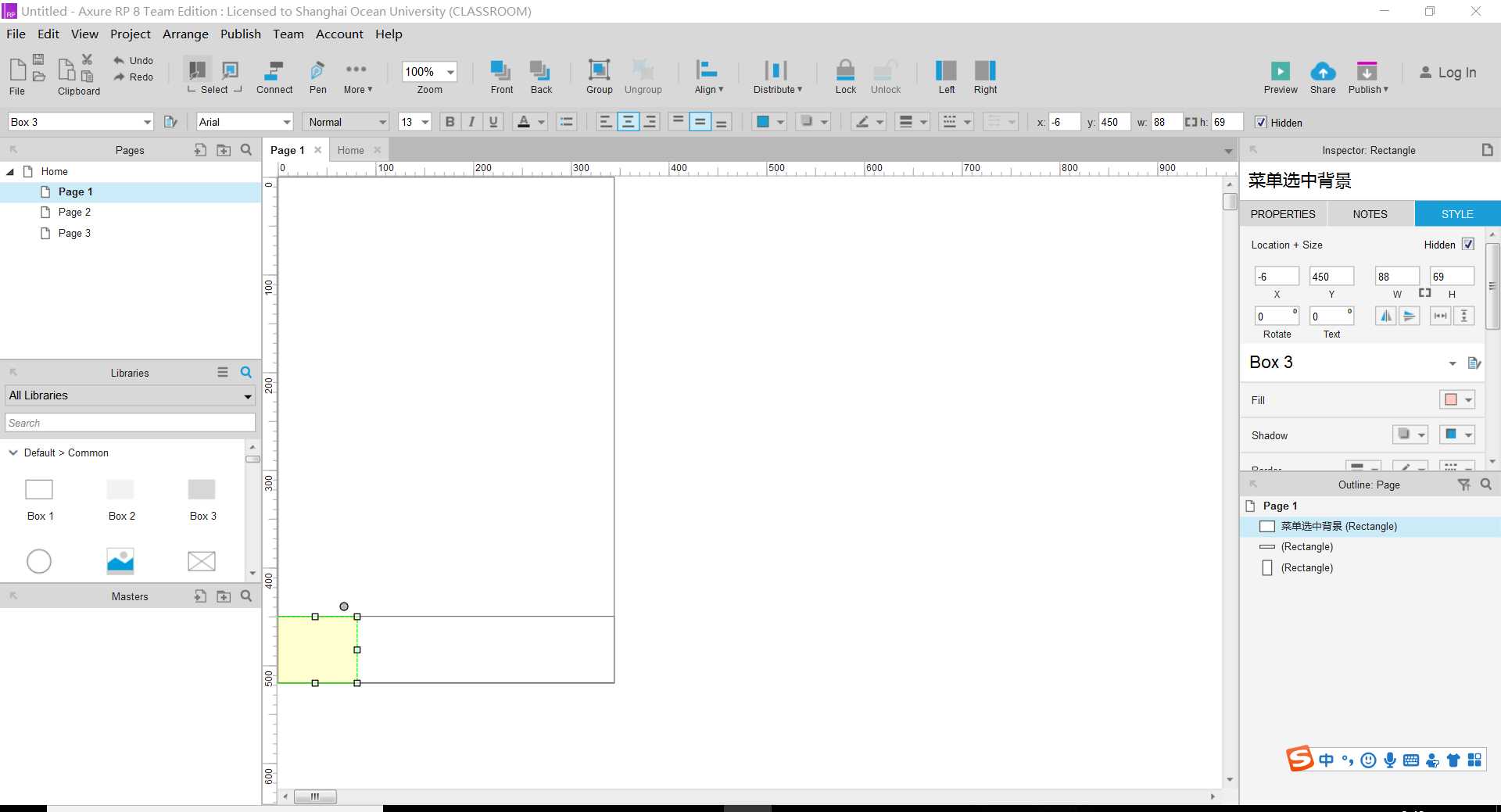
Task: Open the Fill color swatch in Inspector
Action: [1457, 399]
